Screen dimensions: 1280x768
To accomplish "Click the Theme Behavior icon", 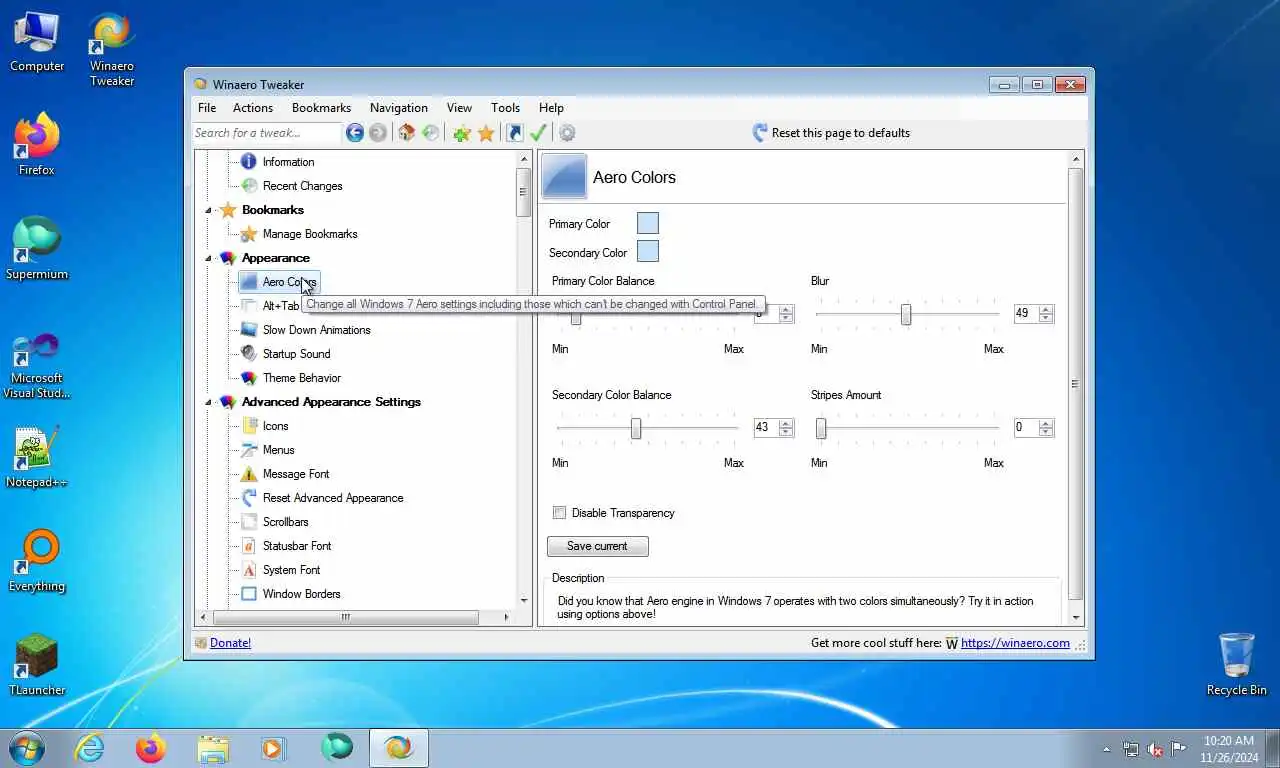I will point(249,378).
